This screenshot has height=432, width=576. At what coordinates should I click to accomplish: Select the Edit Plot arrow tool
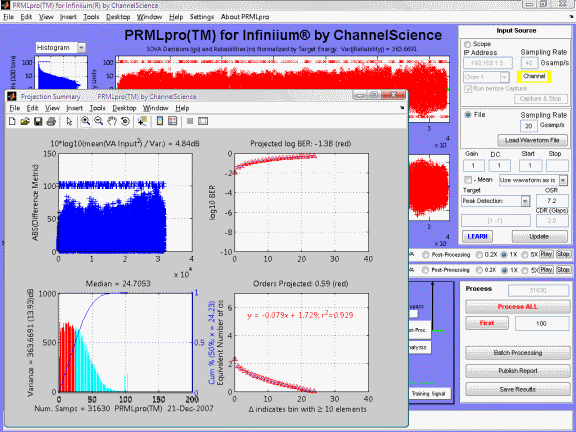pyautogui.click(x=69, y=121)
